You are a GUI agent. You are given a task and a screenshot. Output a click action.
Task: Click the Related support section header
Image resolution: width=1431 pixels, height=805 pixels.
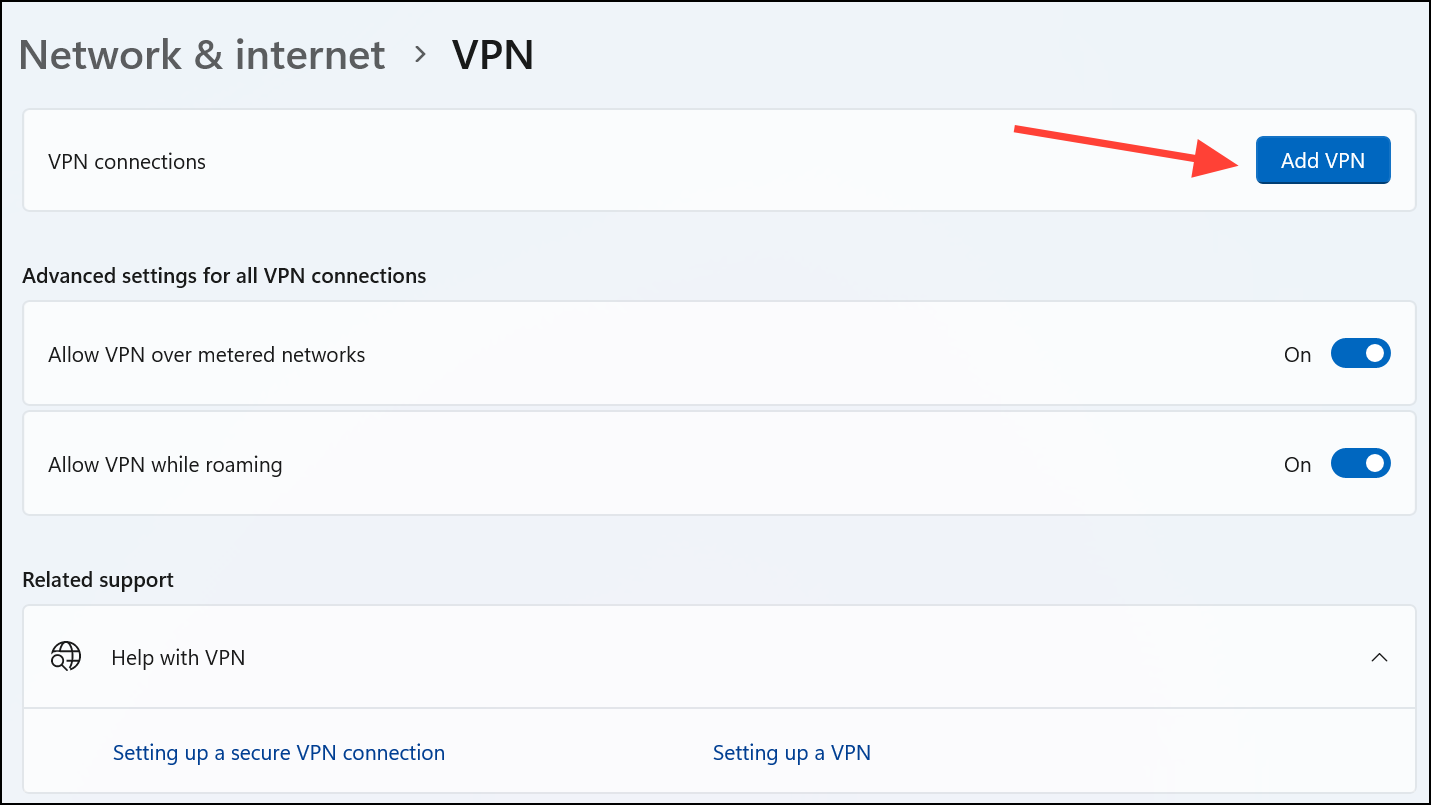point(97,579)
